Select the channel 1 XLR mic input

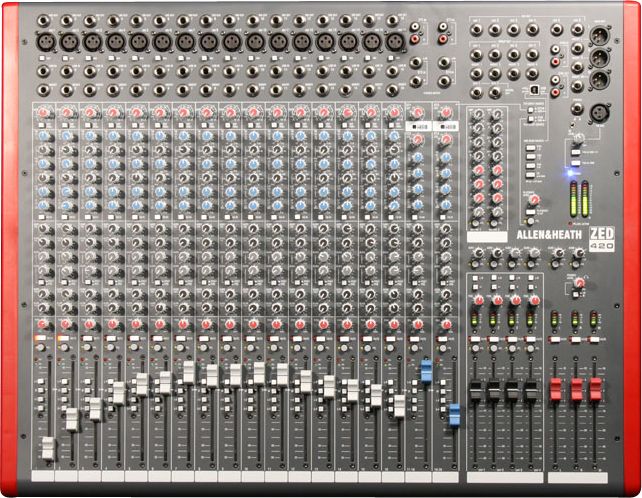coord(46,41)
